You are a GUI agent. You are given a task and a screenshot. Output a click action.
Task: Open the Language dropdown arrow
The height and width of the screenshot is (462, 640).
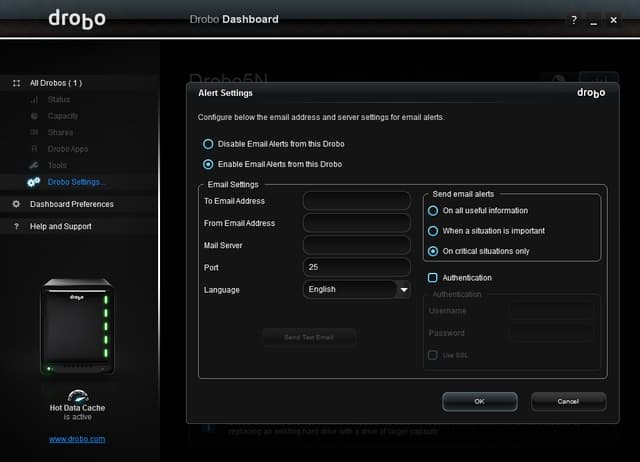coord(404,289)
